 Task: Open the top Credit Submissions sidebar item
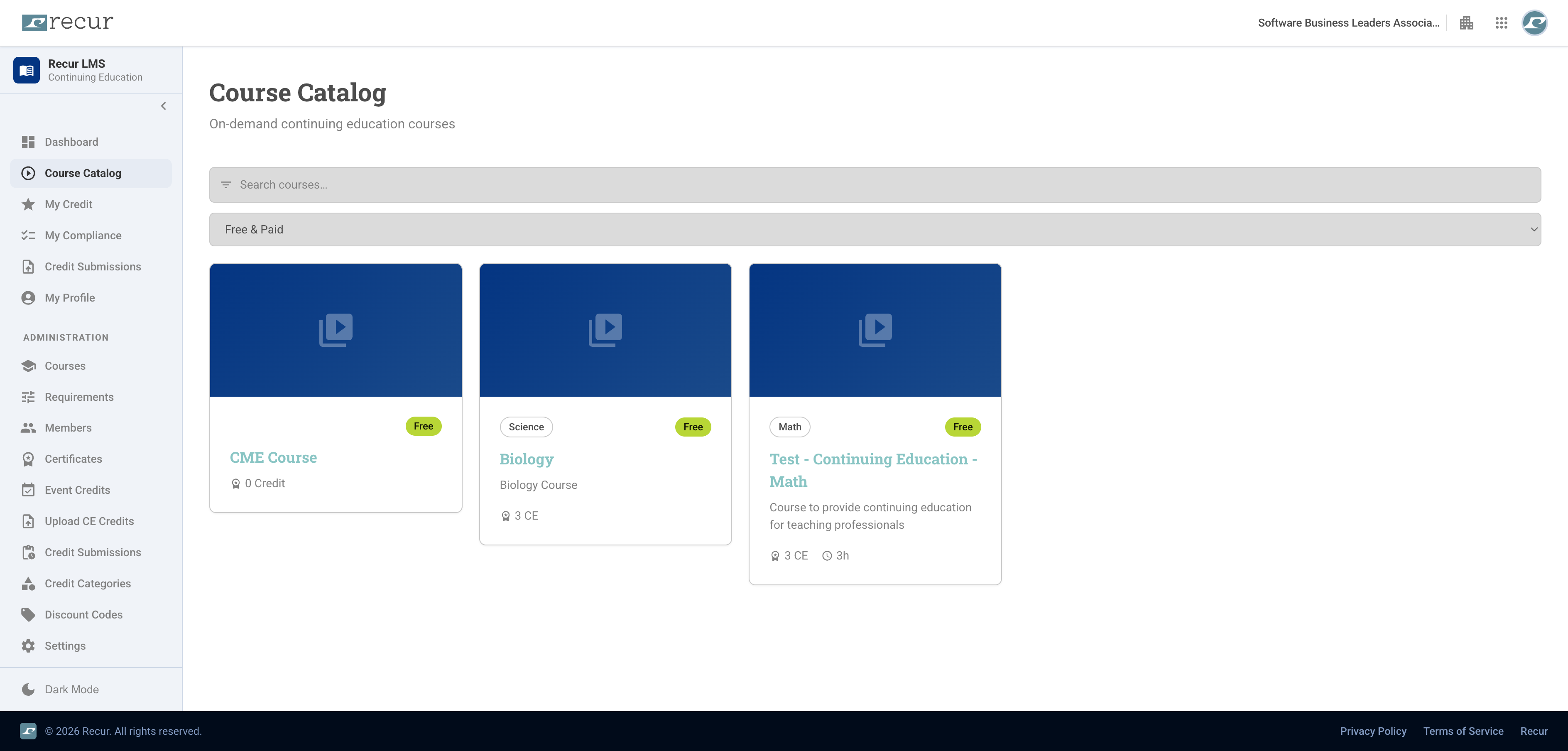click(x=91, y=266)
